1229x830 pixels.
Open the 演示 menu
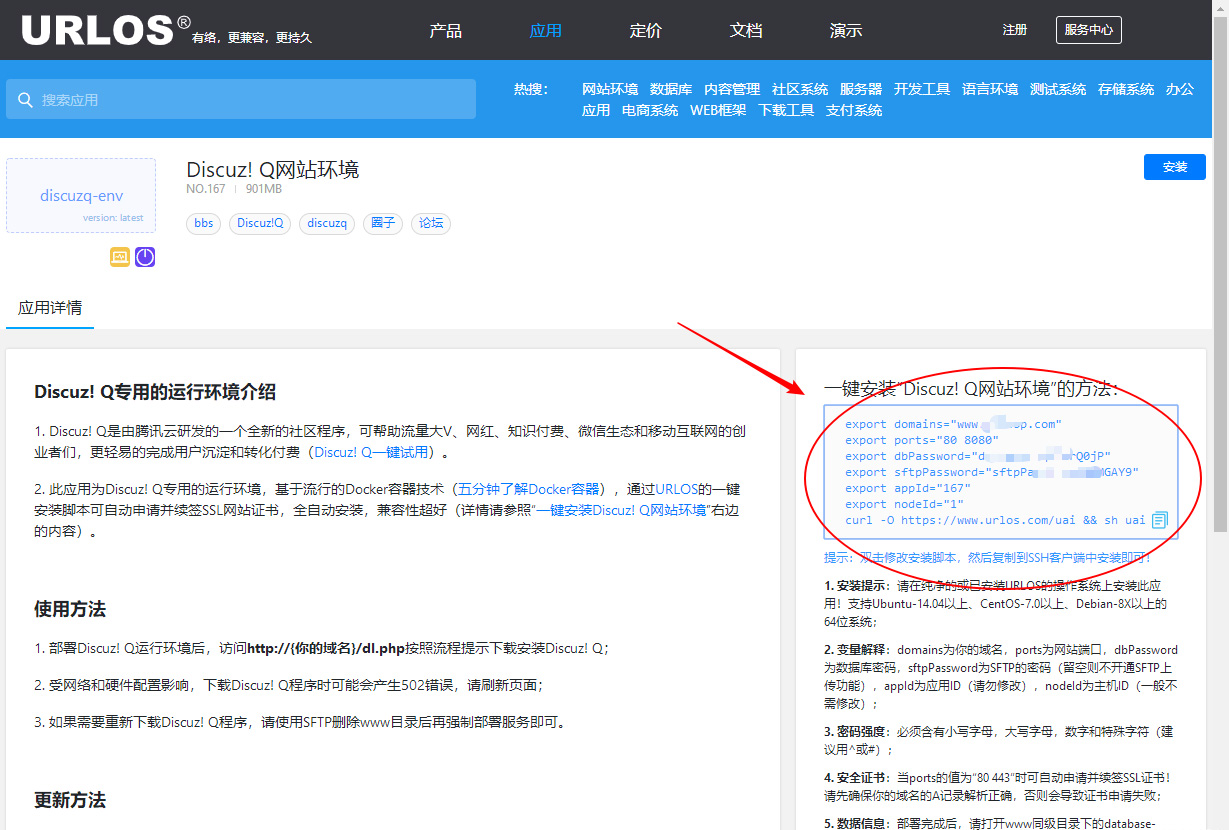coord(845,30)
